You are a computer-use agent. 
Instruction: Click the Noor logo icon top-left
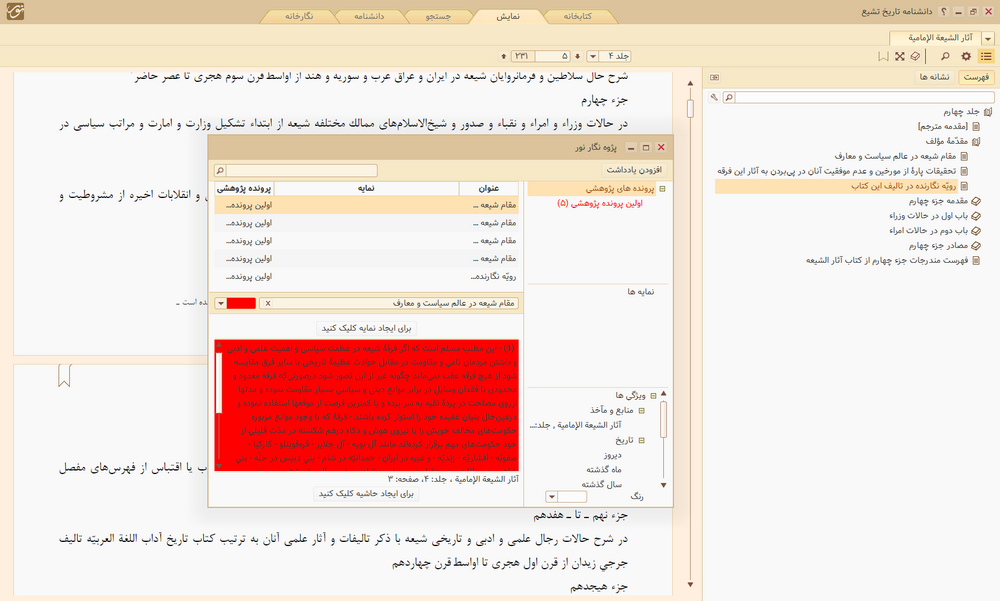click(15, 11)
